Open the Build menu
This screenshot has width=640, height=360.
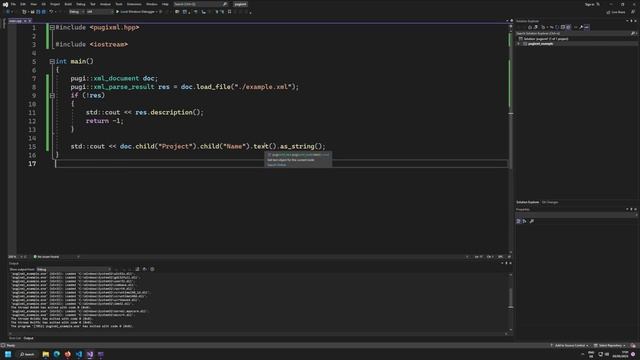[x=68, y=4]
